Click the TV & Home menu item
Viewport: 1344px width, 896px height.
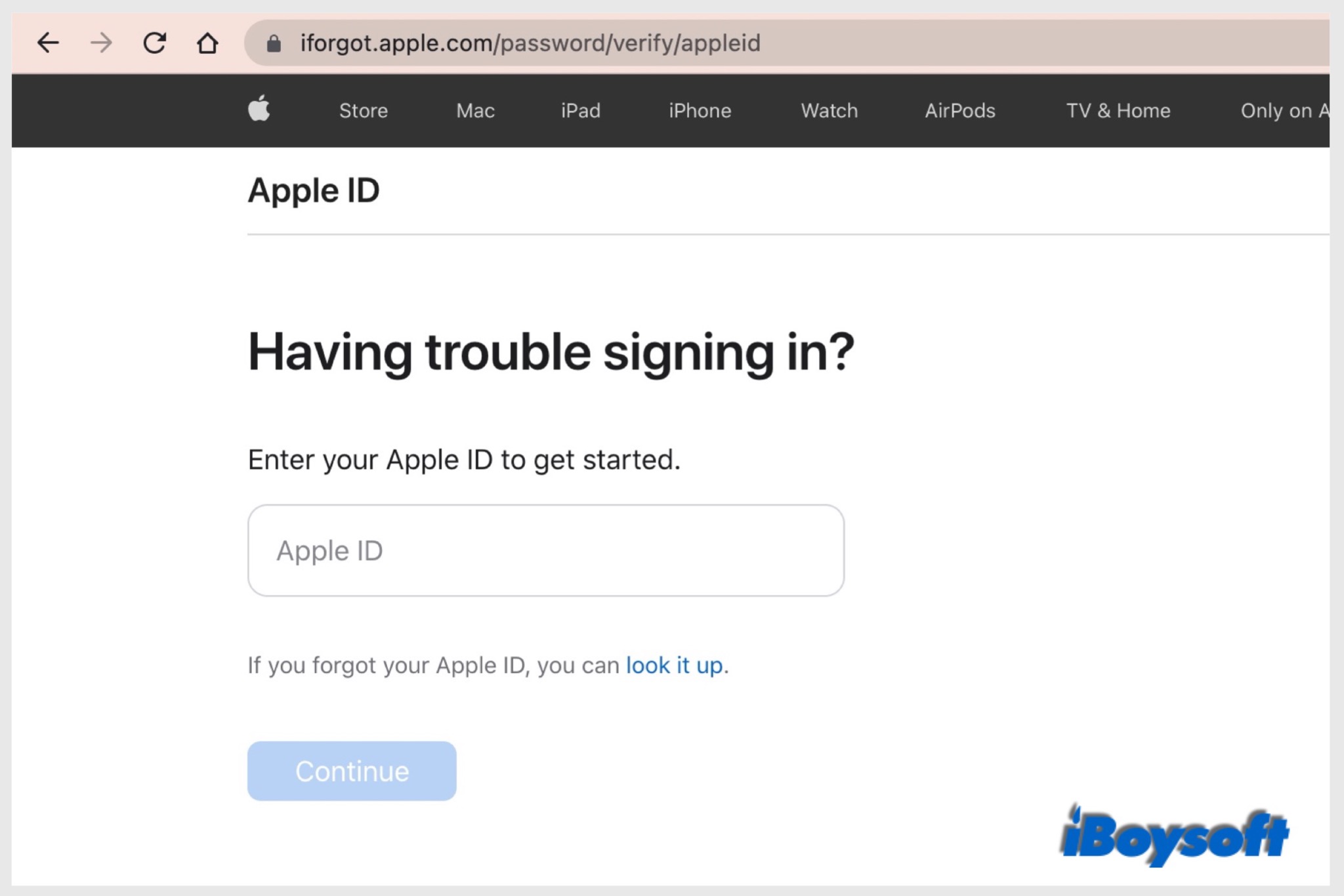[x=1116, y=110]
